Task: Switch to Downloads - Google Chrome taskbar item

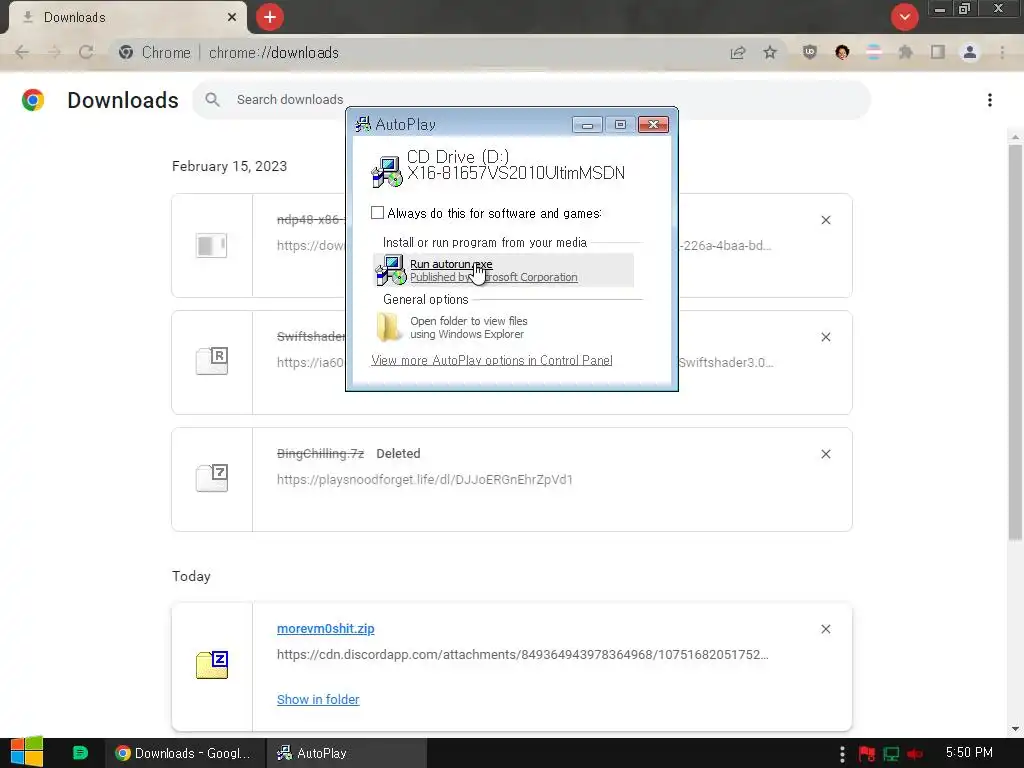Action: pyautogui.click(x=185, y=753)
